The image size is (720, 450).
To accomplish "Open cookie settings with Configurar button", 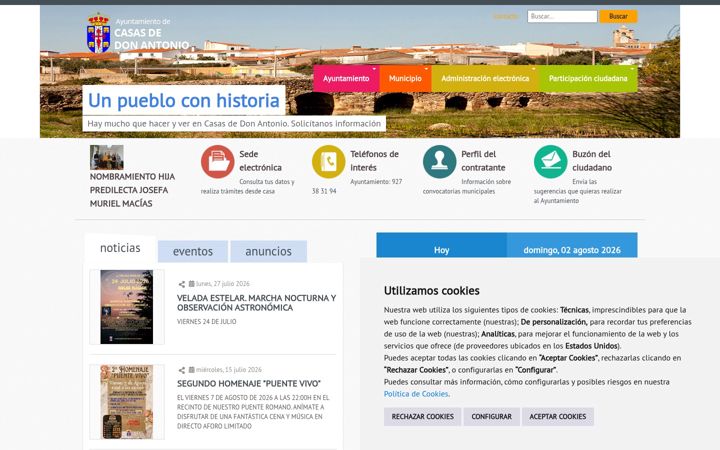I will pos(492,416).
